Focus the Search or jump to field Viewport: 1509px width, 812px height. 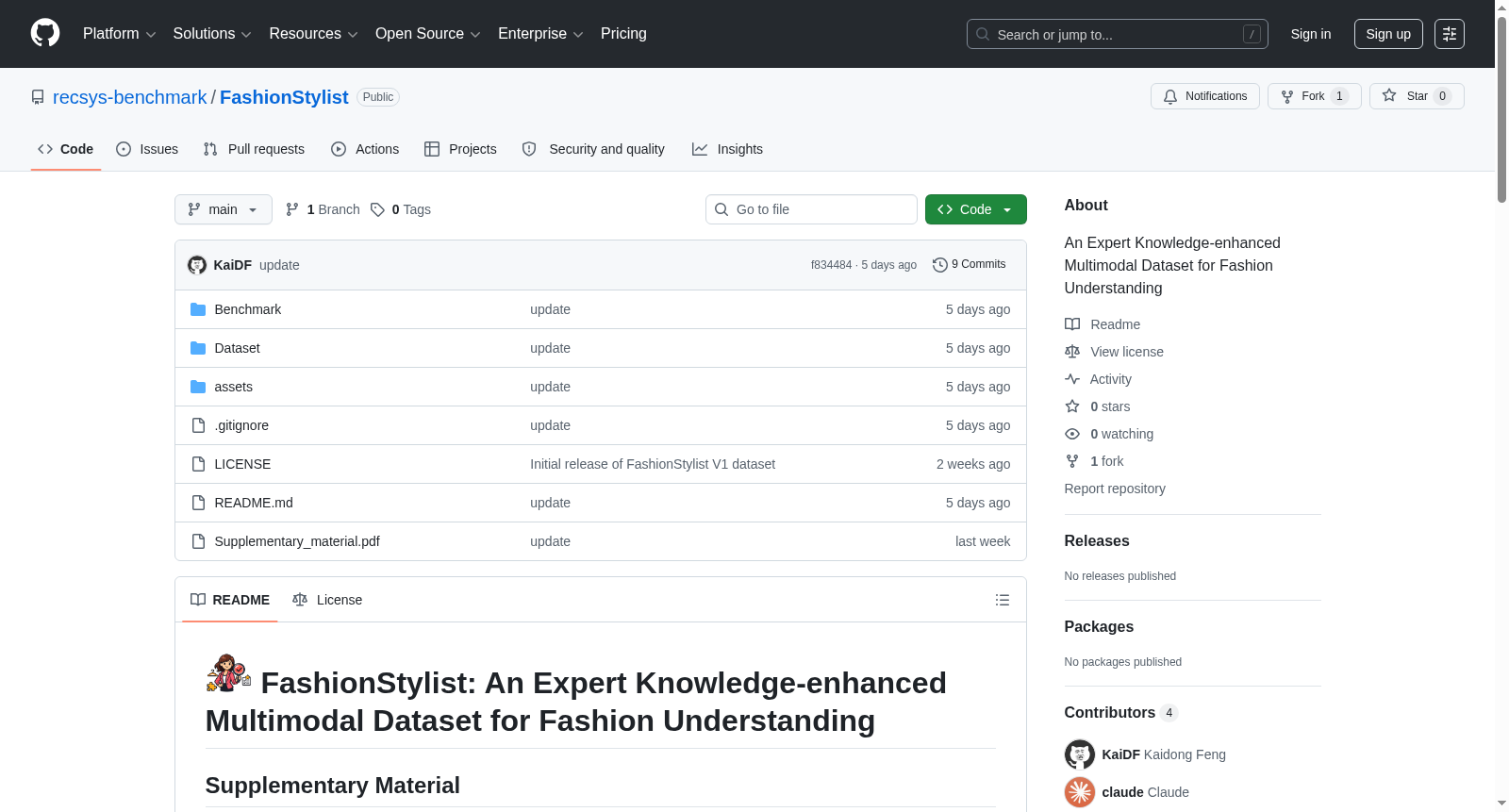coord(1118,34)
